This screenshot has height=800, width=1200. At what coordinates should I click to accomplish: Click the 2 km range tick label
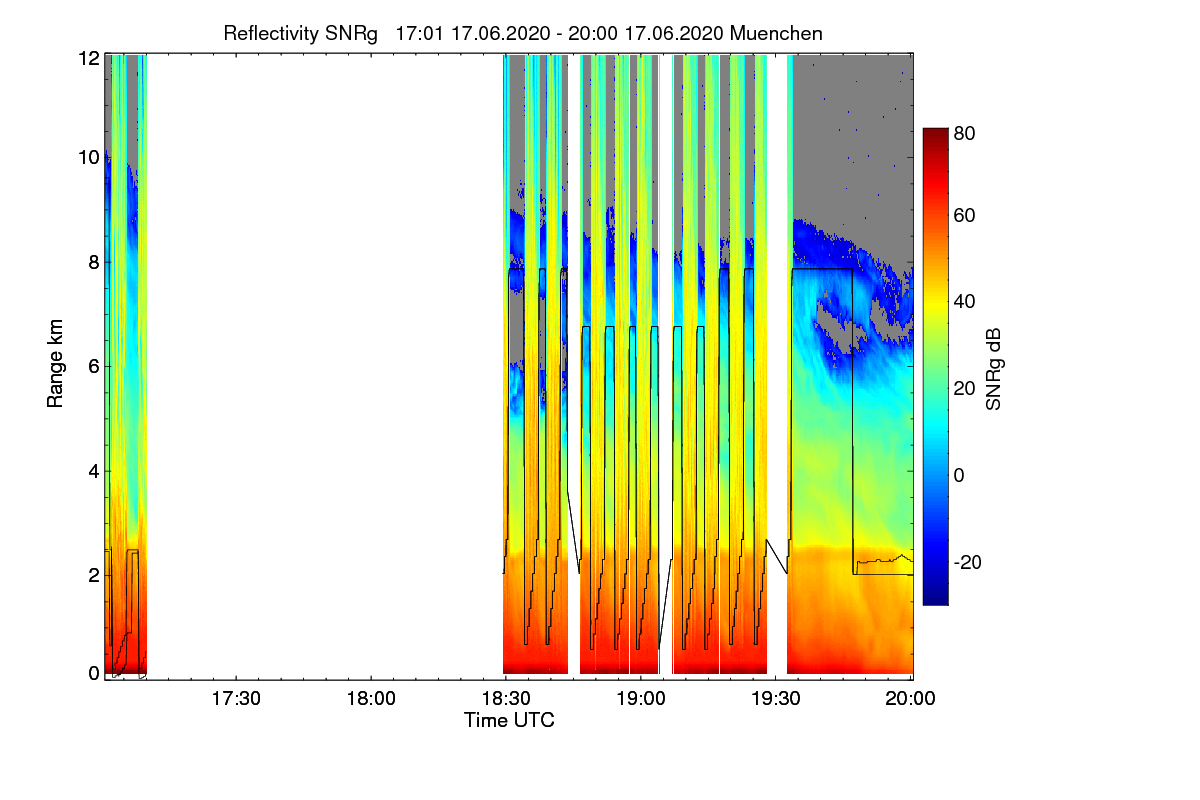(94, 574)
